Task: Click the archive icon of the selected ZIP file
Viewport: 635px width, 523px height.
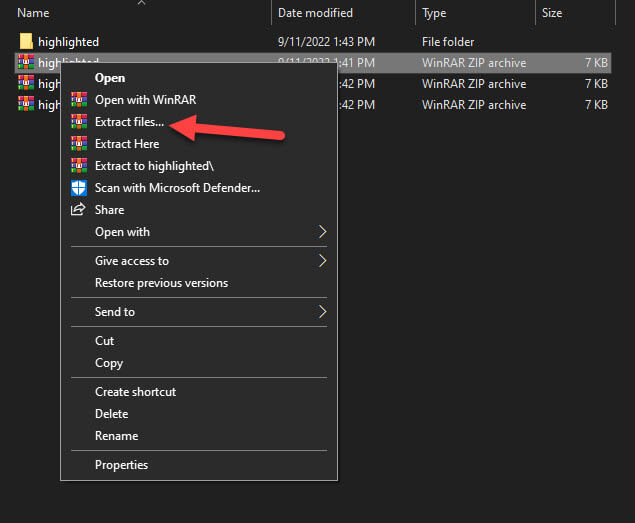Action: point(26,62)
